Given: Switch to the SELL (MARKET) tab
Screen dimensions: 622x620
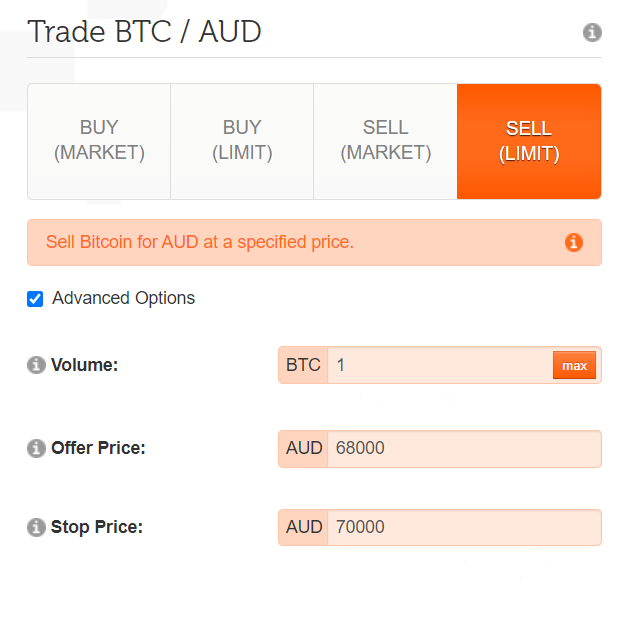Looking at the screenshot, I should (385, 141).
